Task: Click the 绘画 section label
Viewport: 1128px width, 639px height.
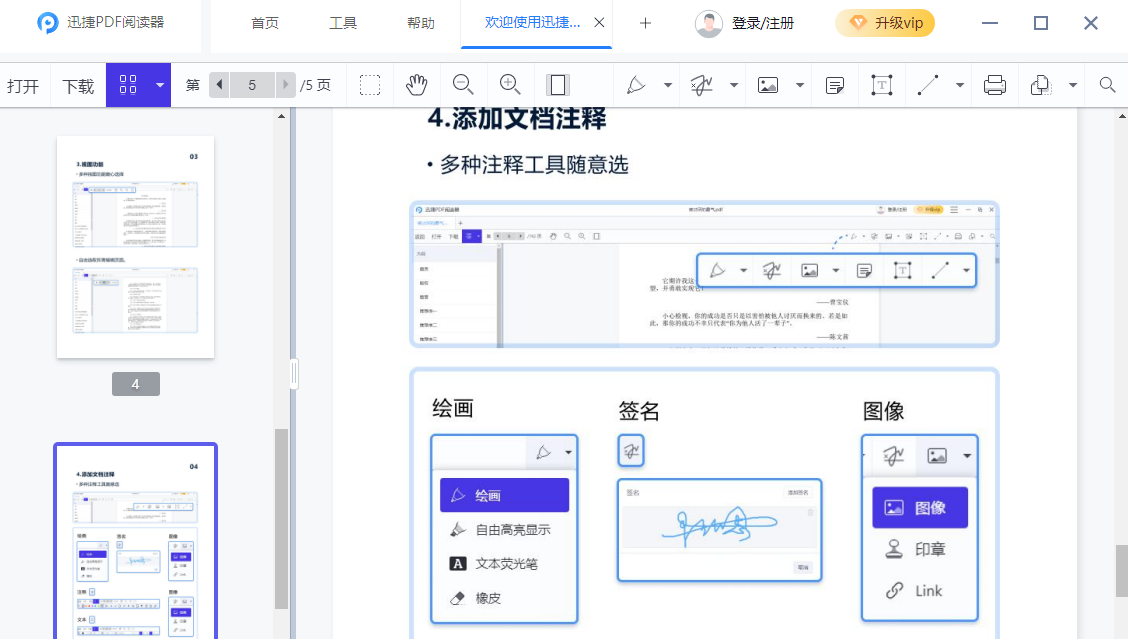Action: click(x=452, y=408)
